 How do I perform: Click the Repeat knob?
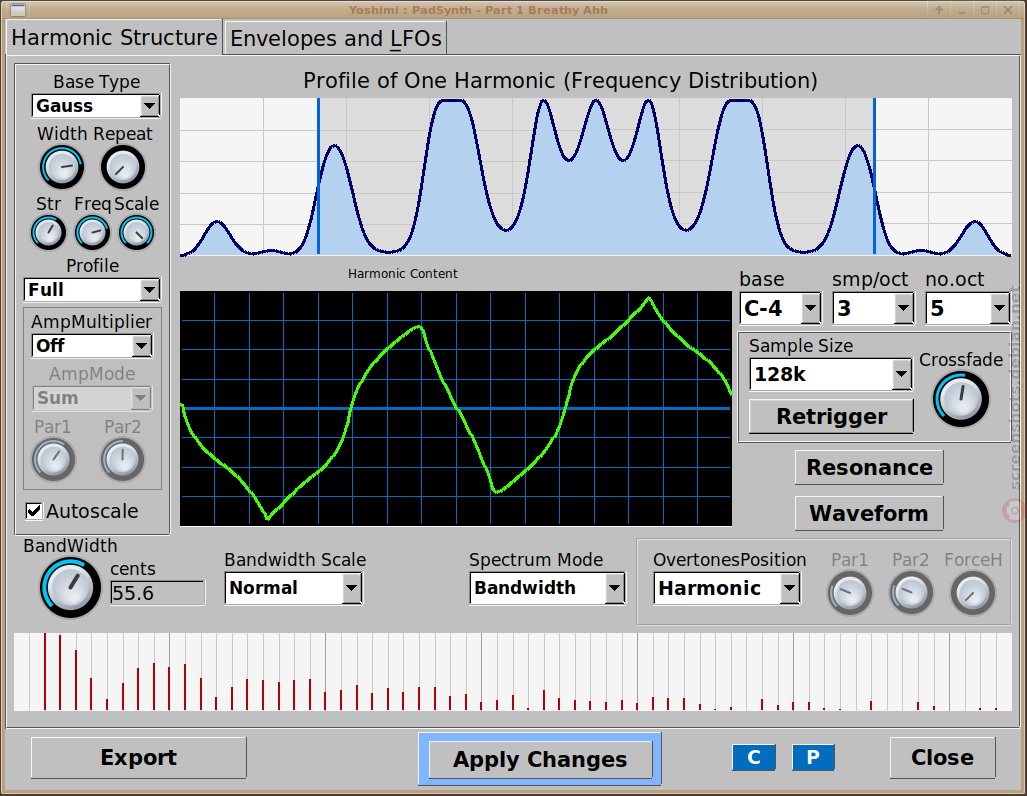122,167
